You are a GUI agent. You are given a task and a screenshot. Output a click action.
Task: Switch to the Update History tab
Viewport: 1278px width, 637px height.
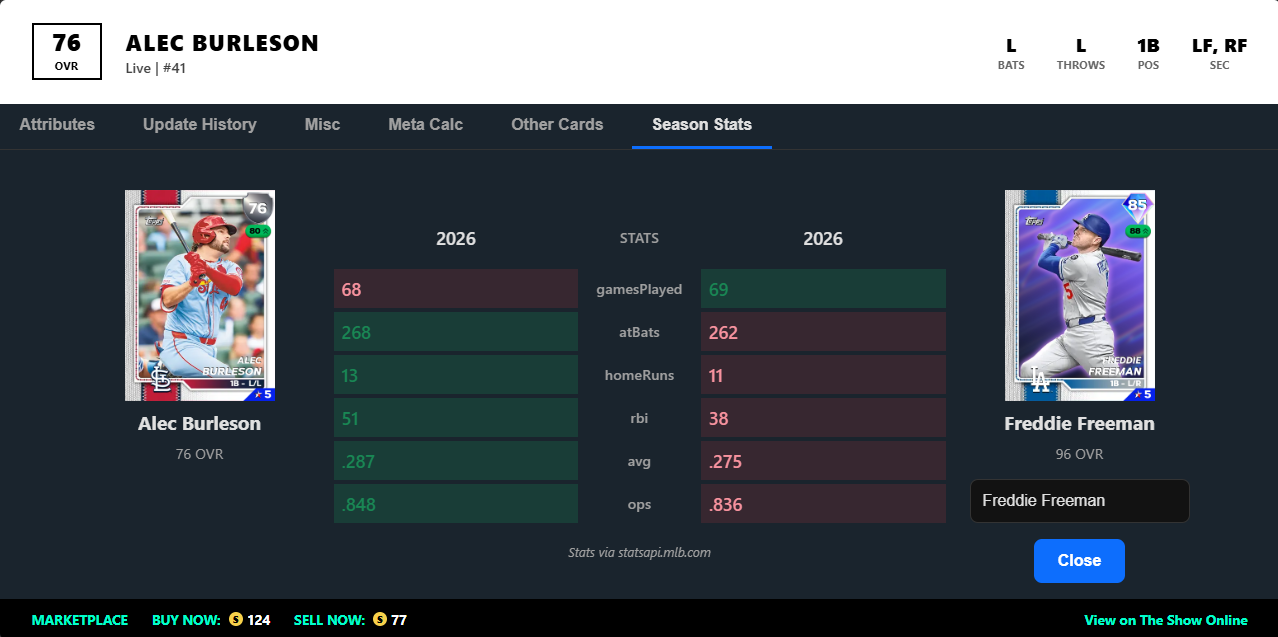pos(200,125)
